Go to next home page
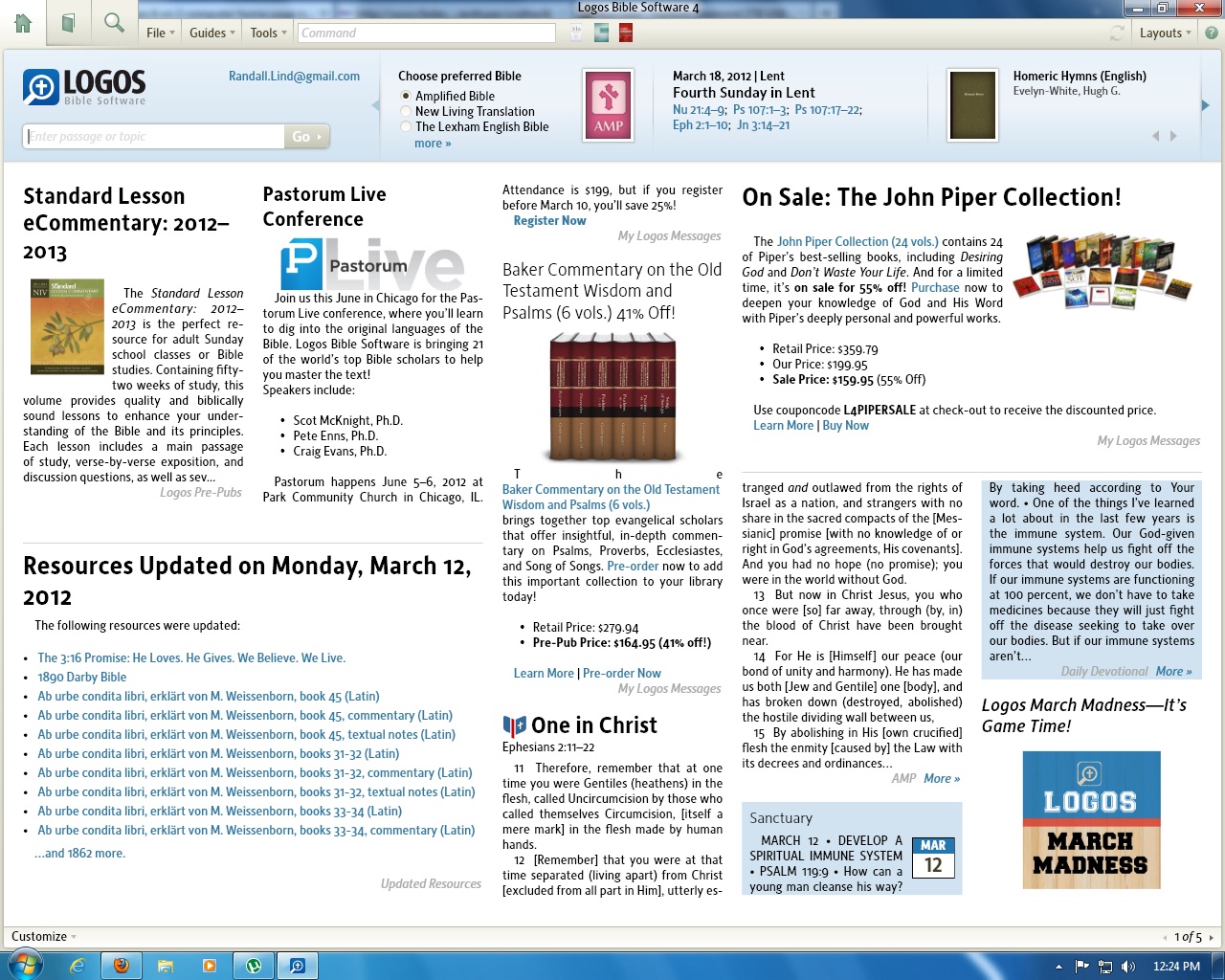 1211,938
